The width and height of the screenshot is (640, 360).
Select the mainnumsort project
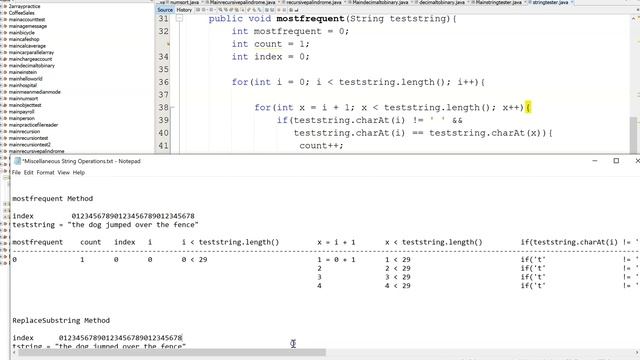pos(23,98)
